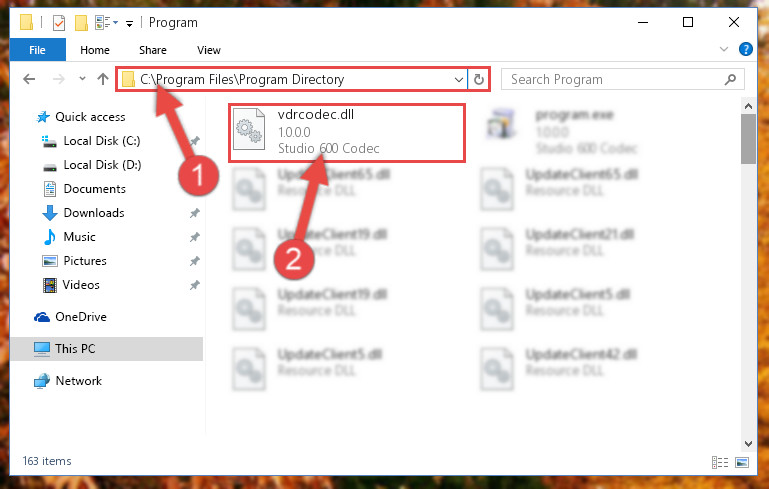The height and width of the screenshot is (489, 769).
Task: Switch to large icons view button
Action: click(742, 462)
